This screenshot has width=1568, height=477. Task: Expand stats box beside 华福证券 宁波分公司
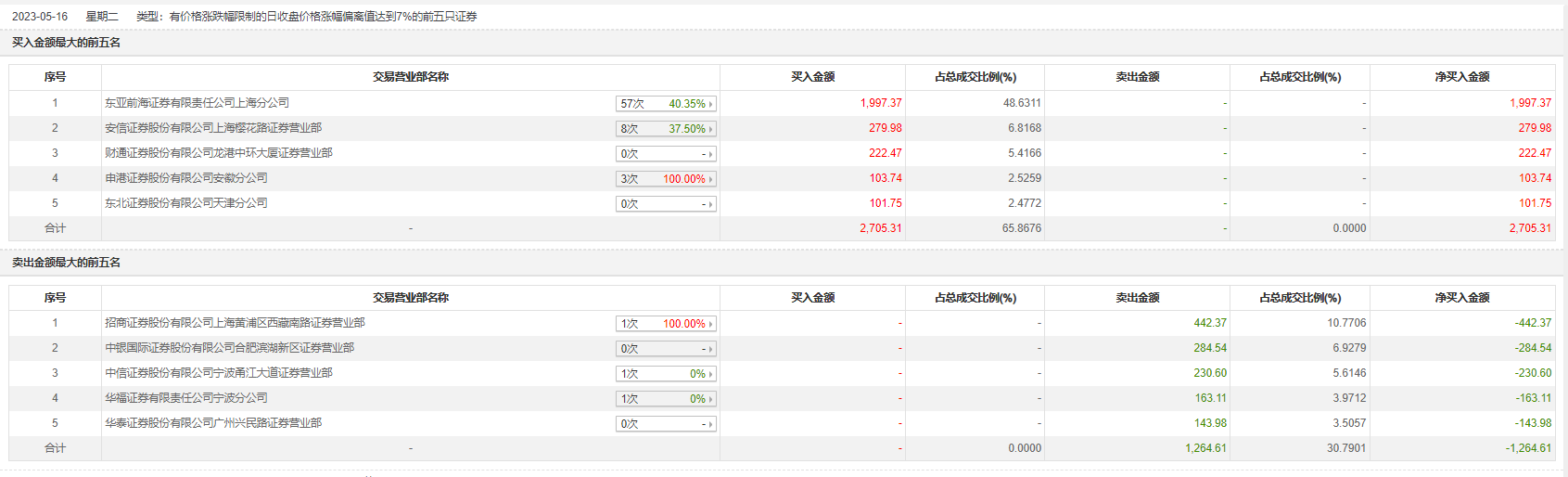[x=666, y=399]
